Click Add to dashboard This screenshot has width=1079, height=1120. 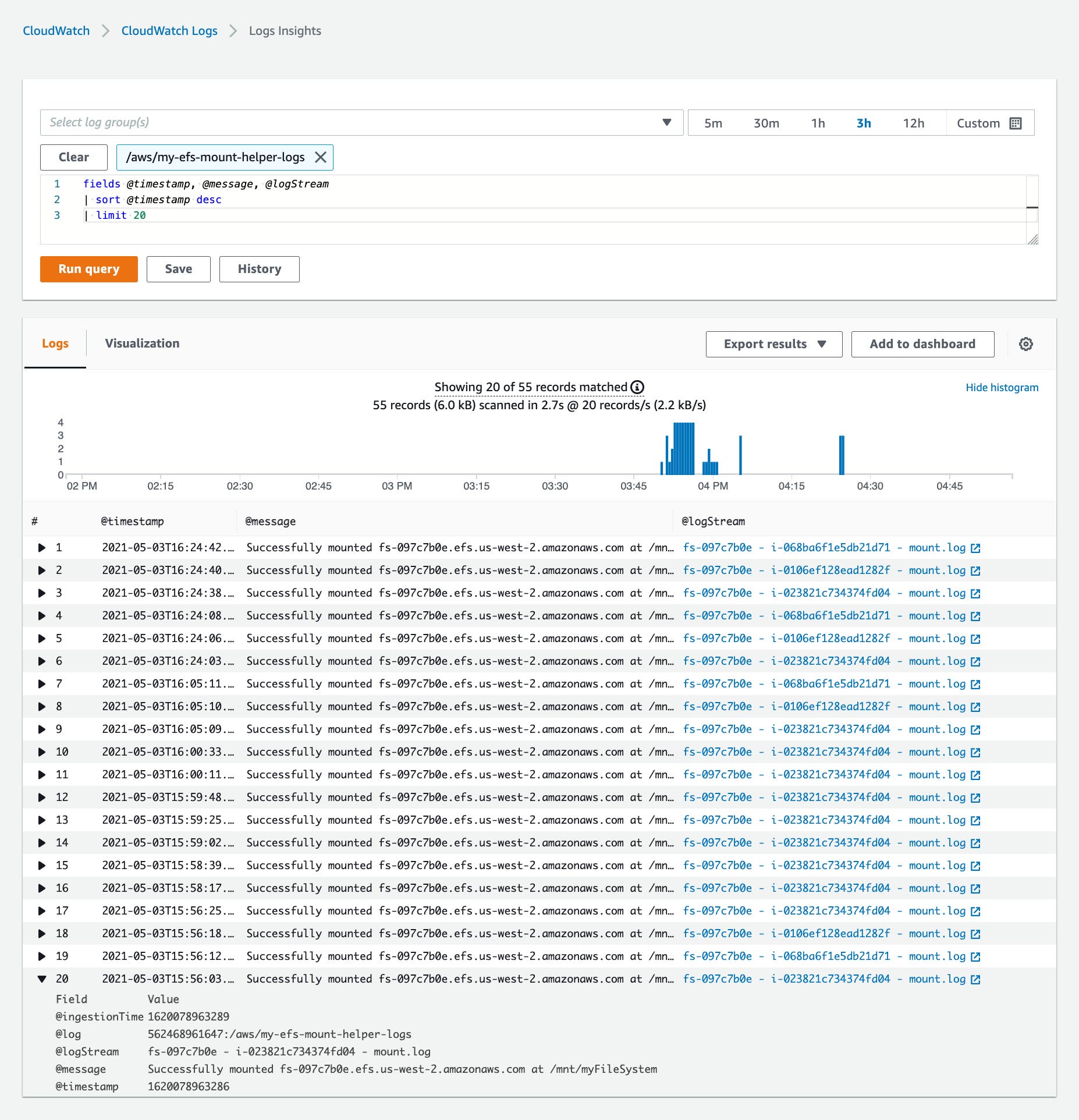click(922, 344)
